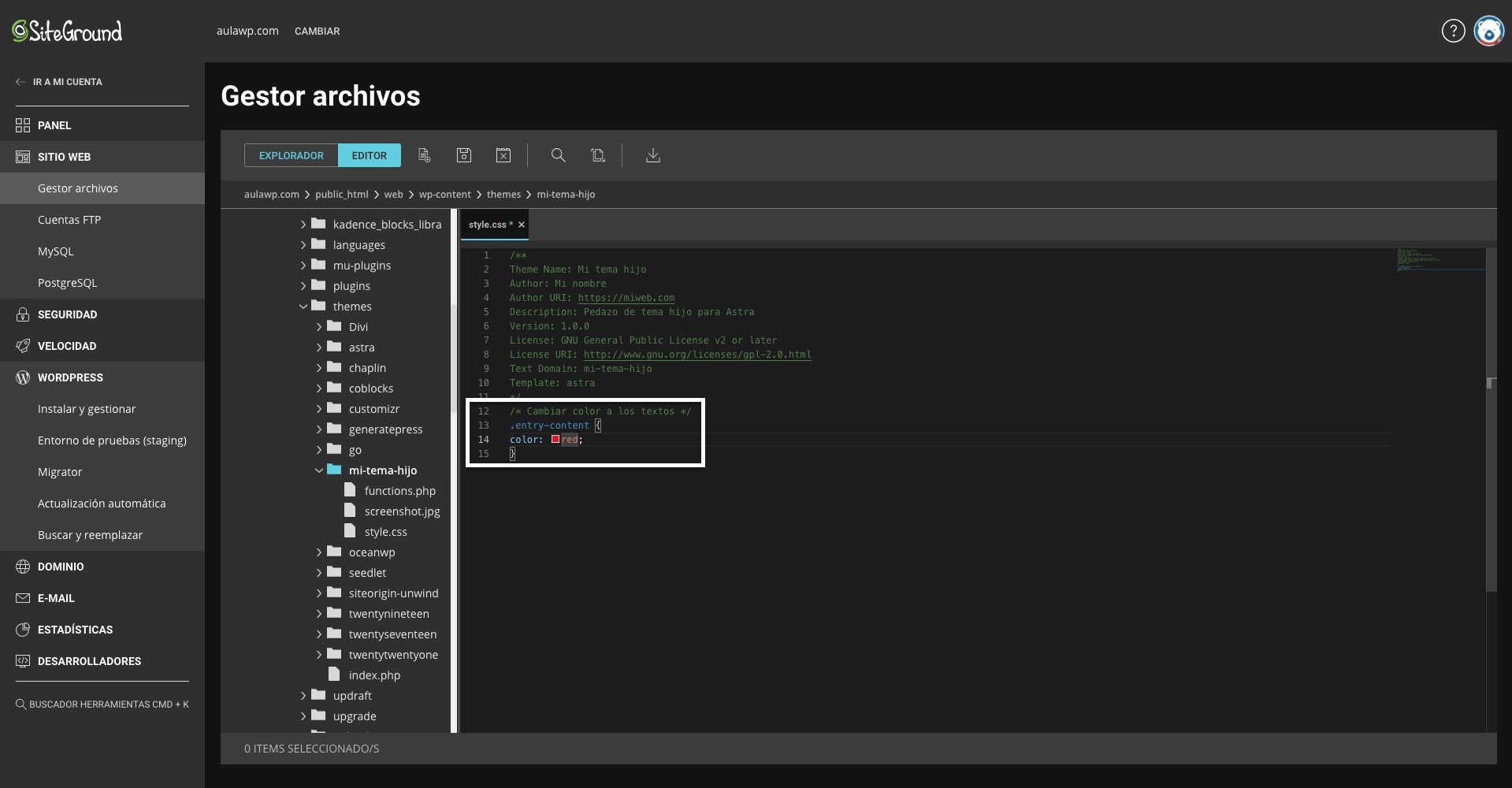Open Gestor archivos in the sidebar

coord(102,188)
